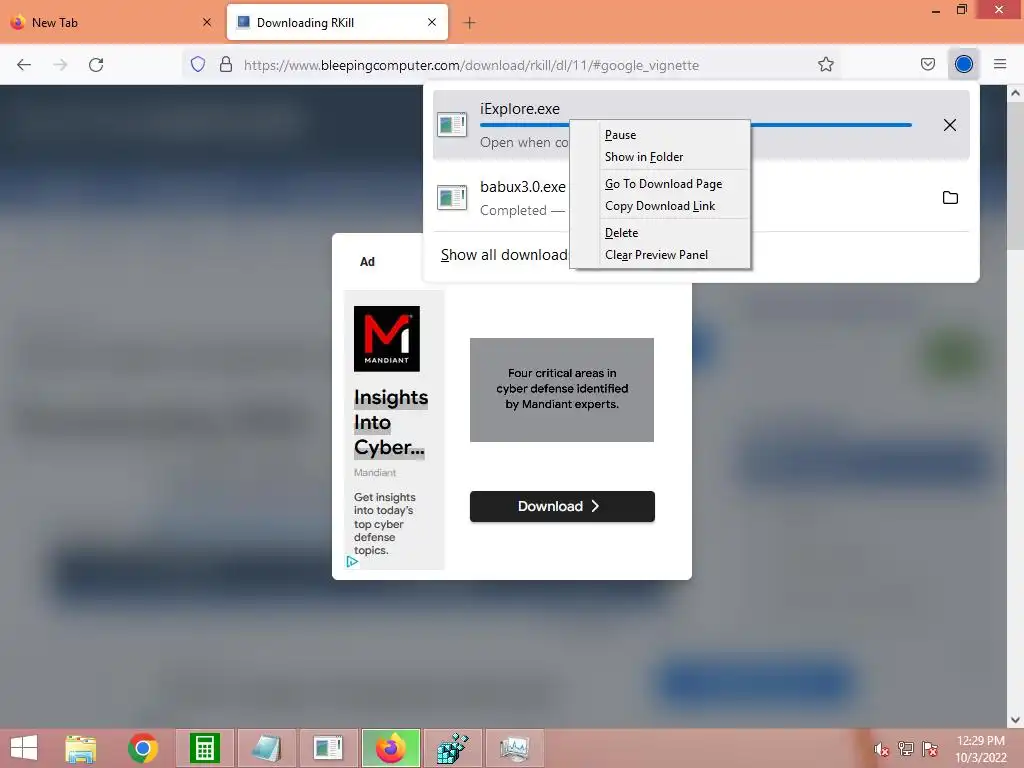Open File Explorer from the taskbar
The image size is (1024, 768).
(81, 748)
